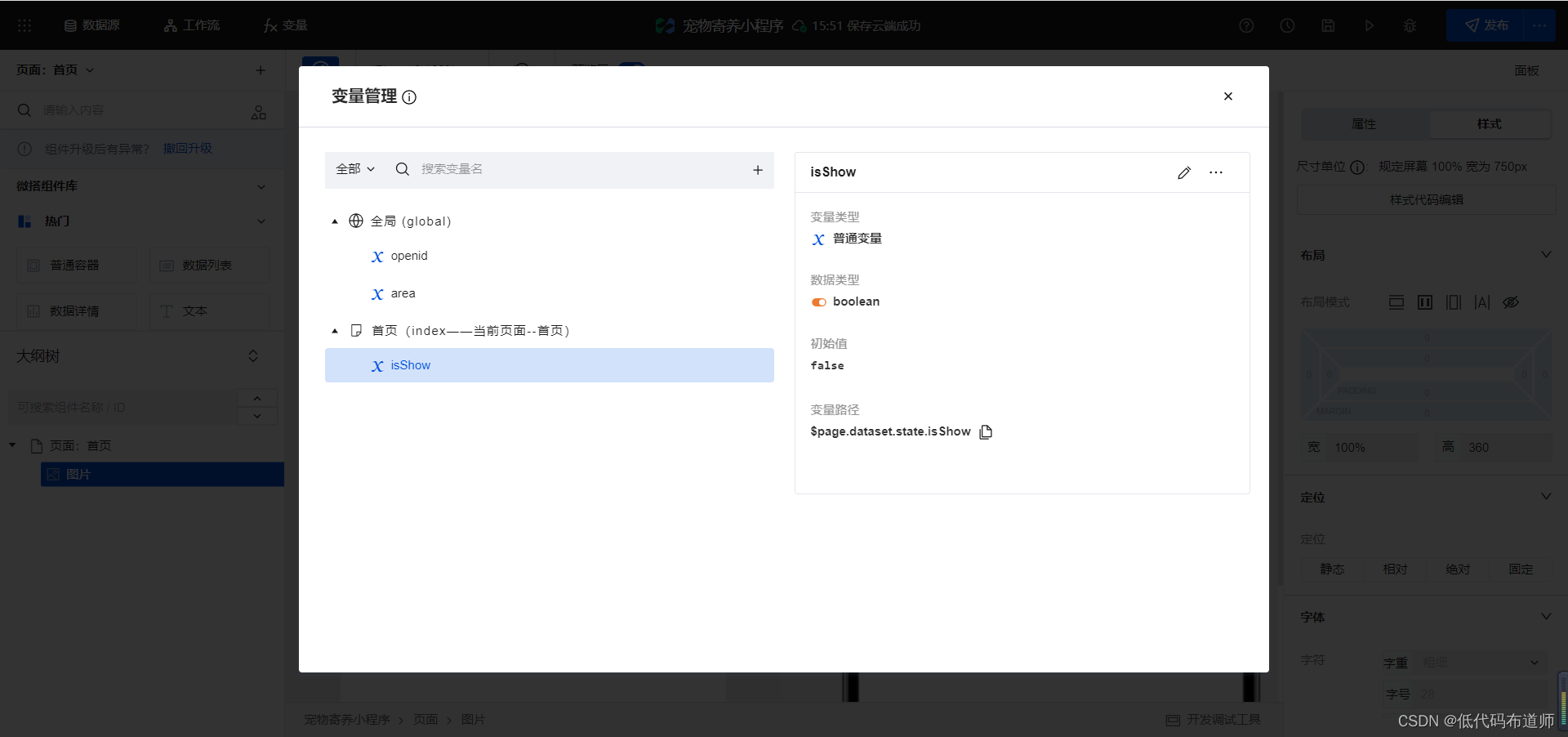Add a new variable with the plus icon
Viewport: 1568px width, 737px height.
tap(758, 170)
